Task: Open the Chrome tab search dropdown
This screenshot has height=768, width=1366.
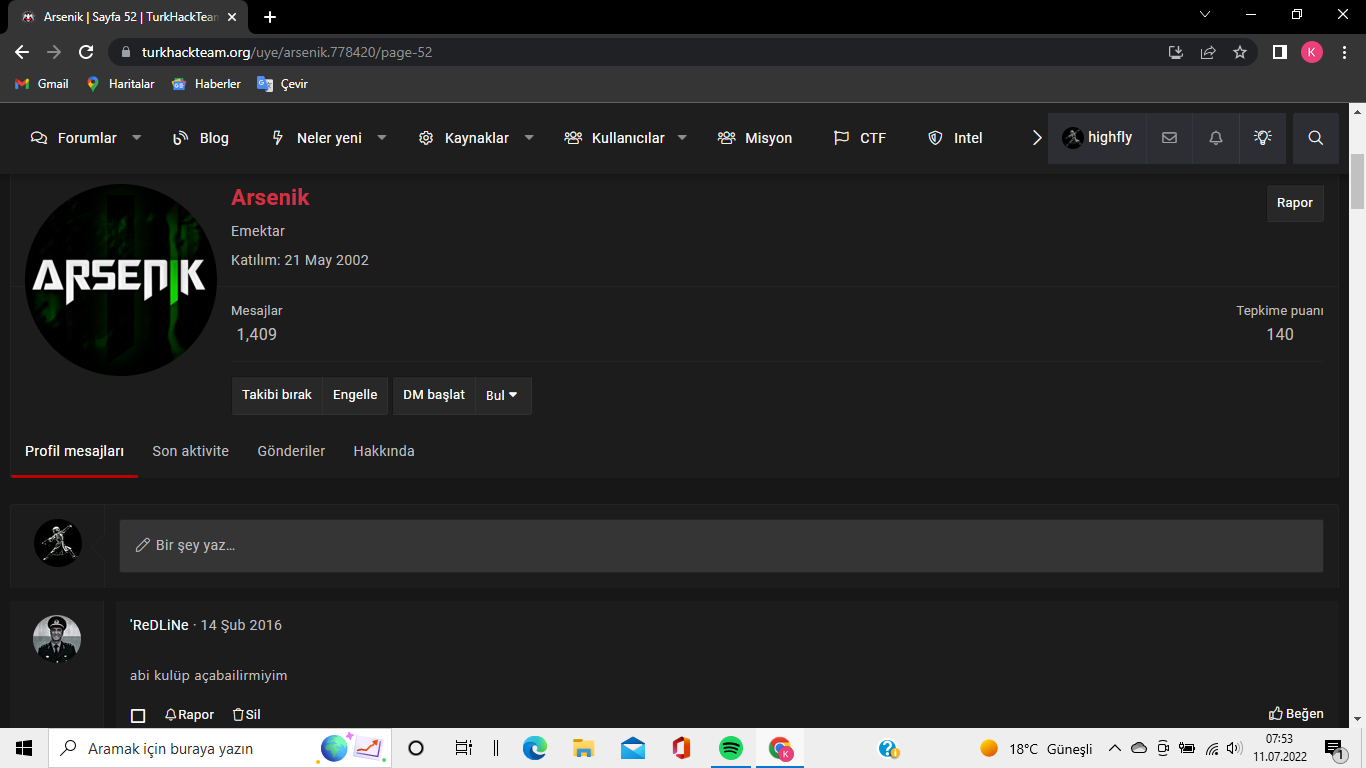Action: pos(1205,14)
